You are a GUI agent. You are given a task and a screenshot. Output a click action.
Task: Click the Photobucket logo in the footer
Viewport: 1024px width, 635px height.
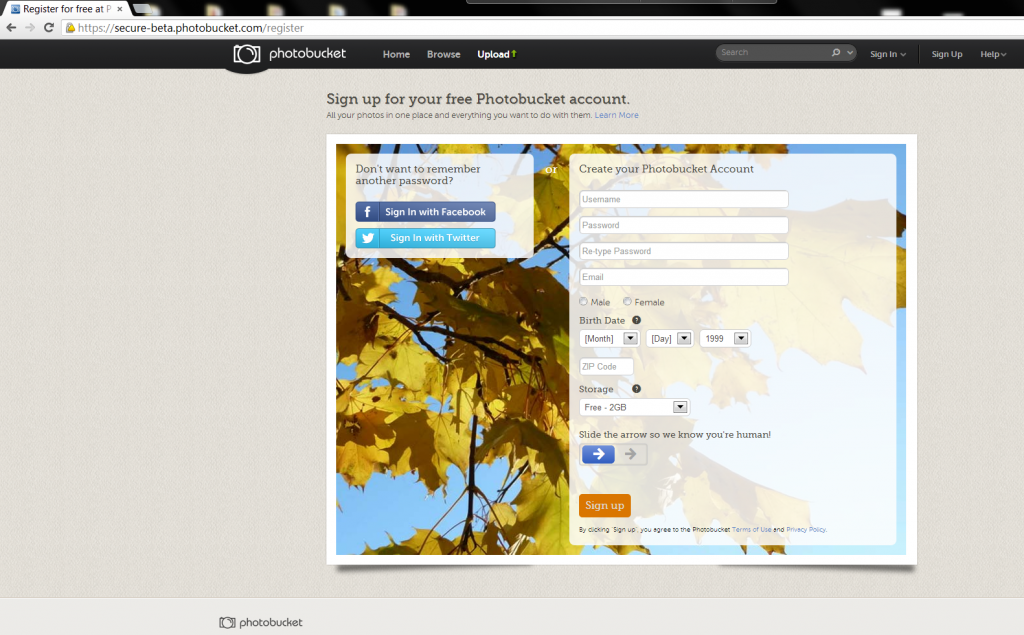261,623
